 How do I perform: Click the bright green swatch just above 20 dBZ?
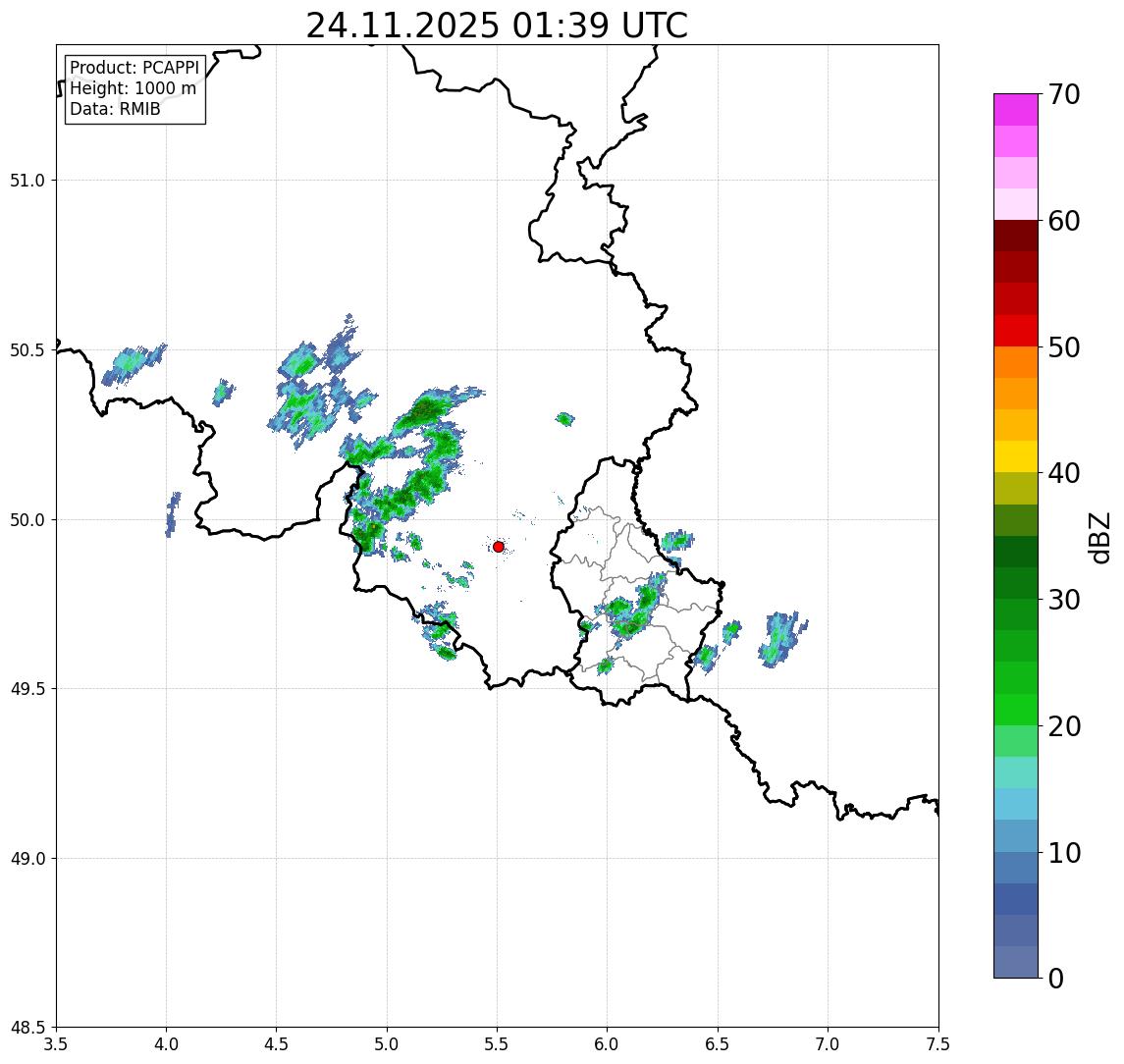pos(1016,710)
